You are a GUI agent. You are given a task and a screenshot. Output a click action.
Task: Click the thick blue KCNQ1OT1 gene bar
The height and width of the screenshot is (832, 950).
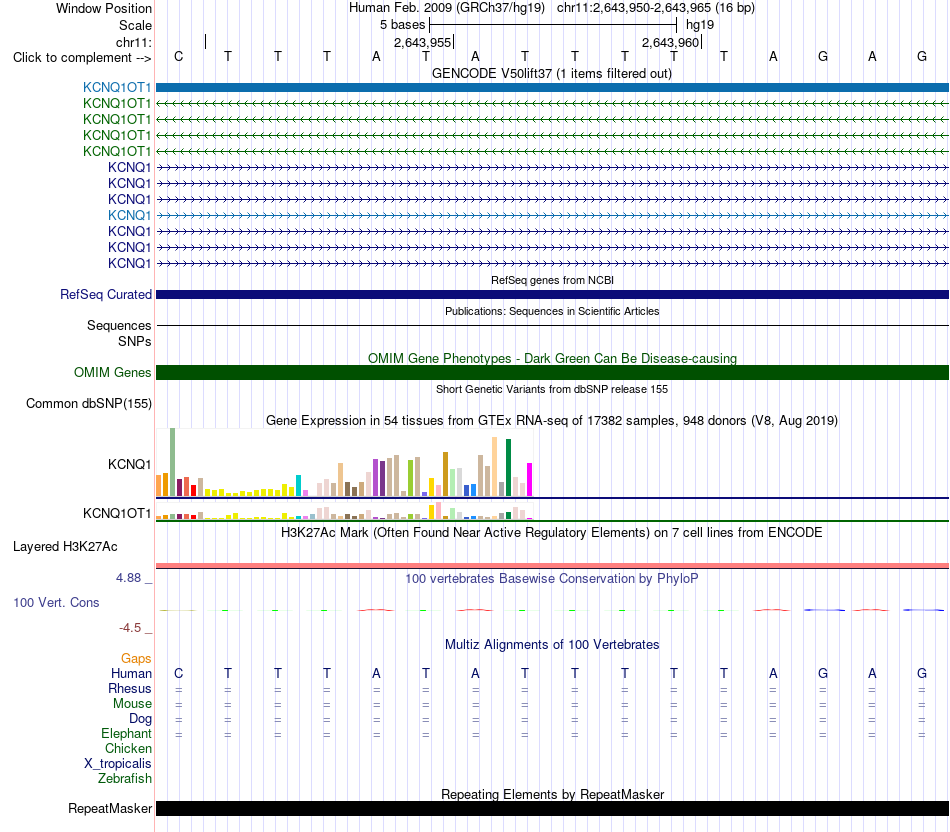[552, 88]
